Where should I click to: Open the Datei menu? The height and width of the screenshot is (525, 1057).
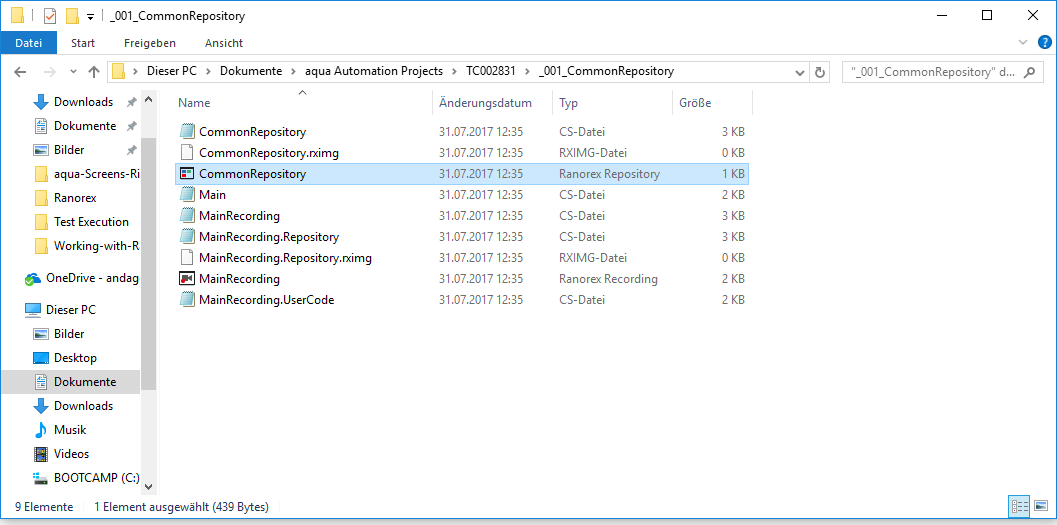tap(29, 43)
